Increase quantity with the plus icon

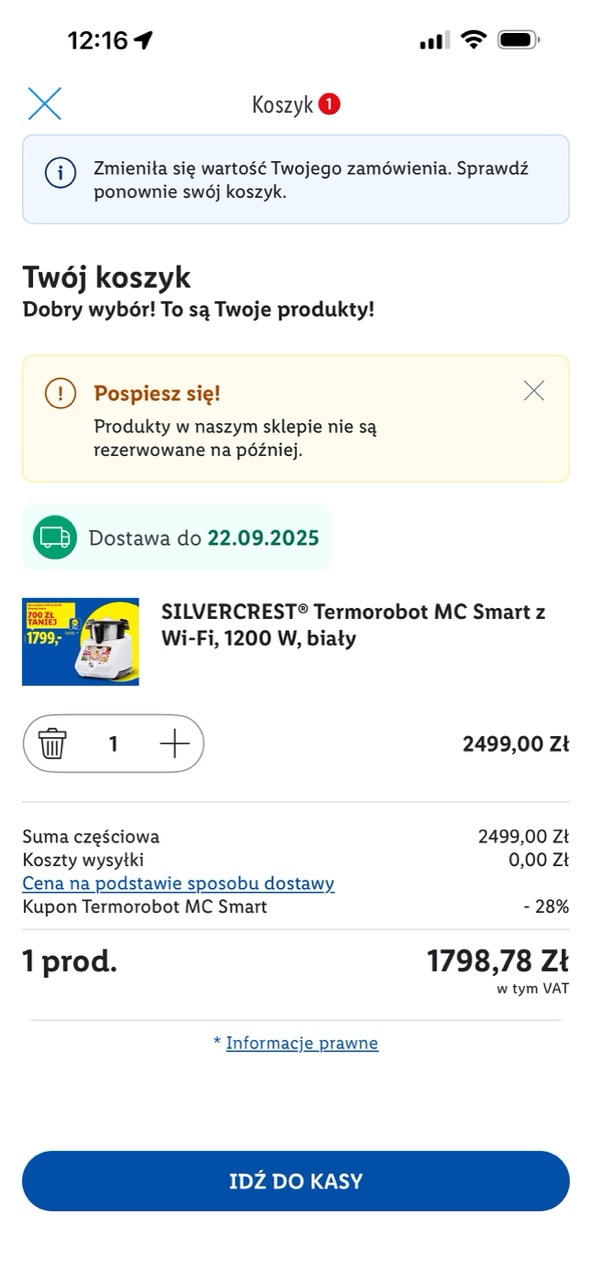point(174,744)
